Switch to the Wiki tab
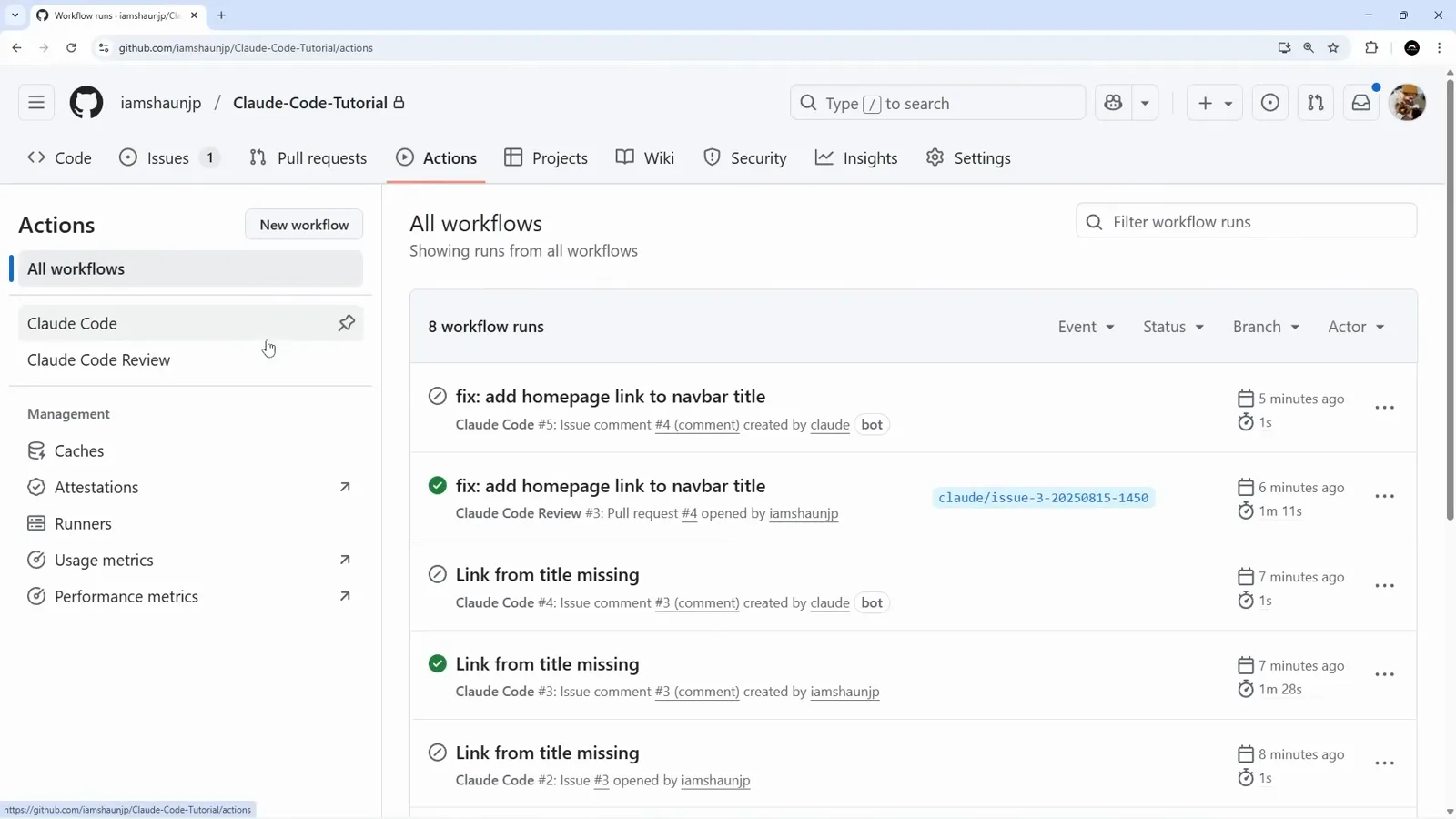 [645, 157]
